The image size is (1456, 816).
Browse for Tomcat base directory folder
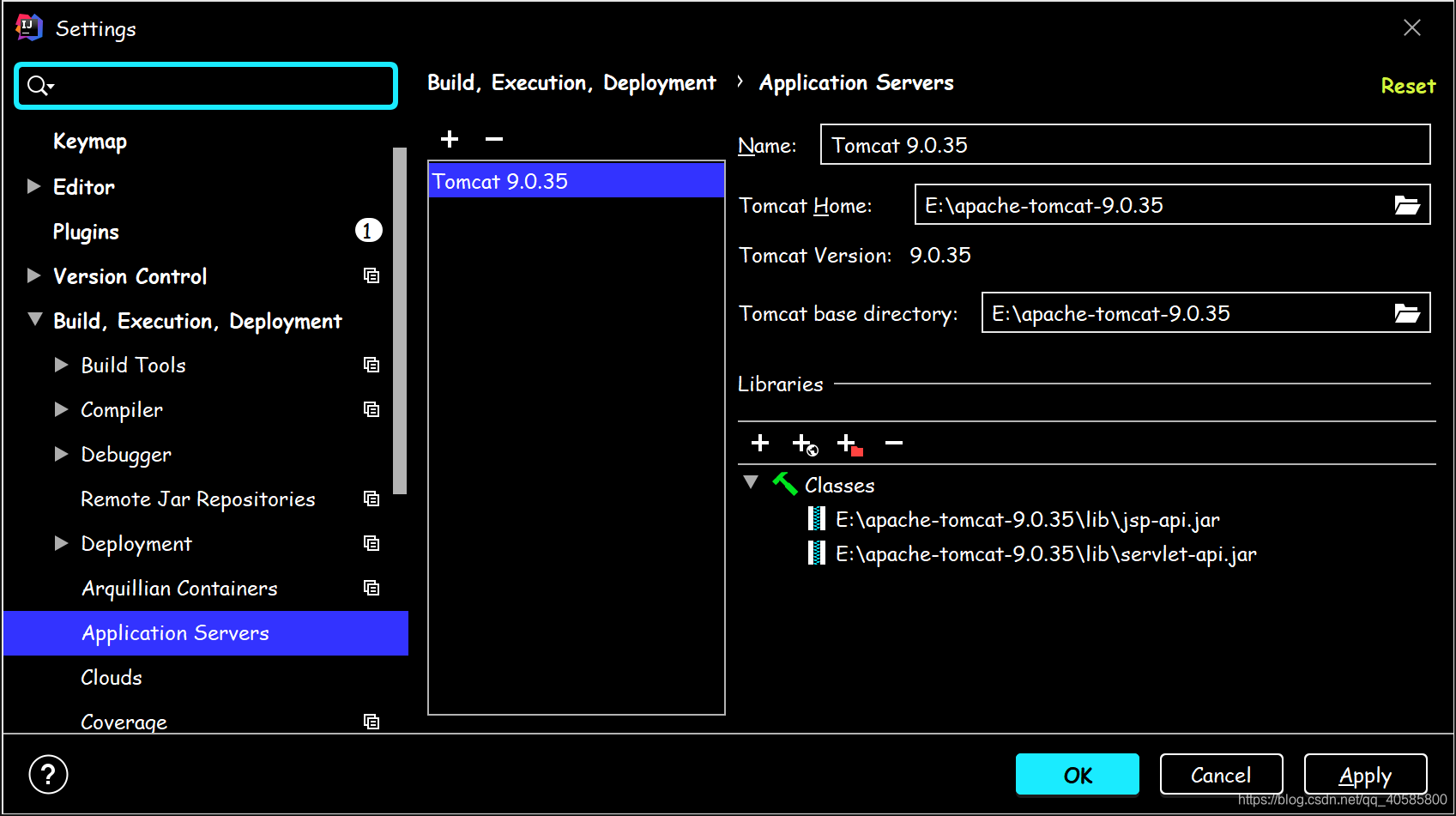pyautogui.click(x=1407, y=313)
